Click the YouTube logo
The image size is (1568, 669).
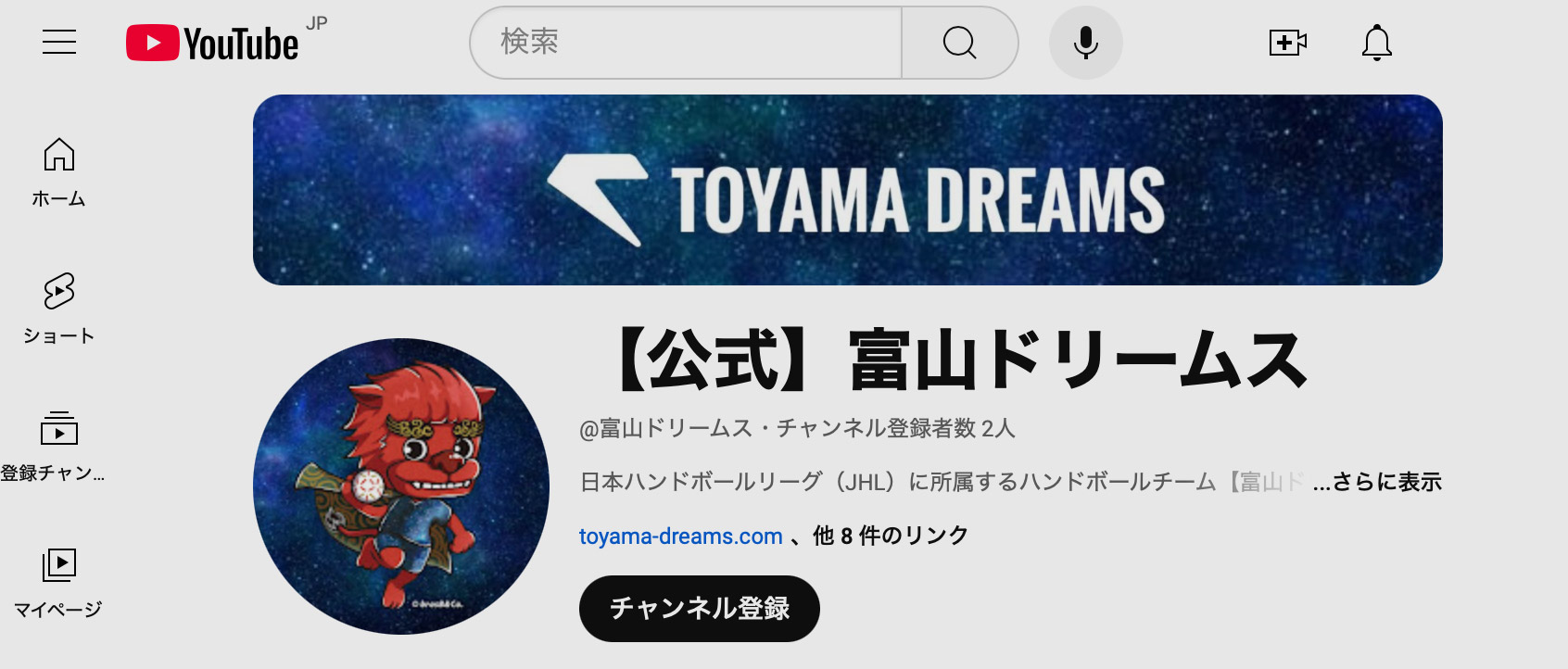(213, 43)
